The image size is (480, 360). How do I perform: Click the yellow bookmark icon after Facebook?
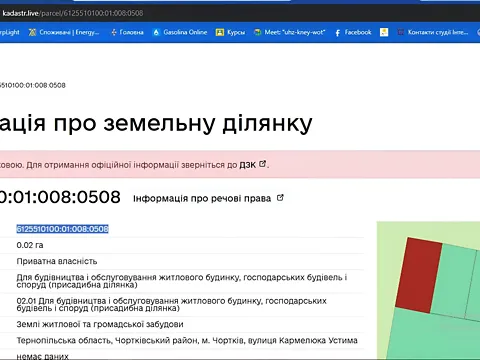(x=384, y=32)
